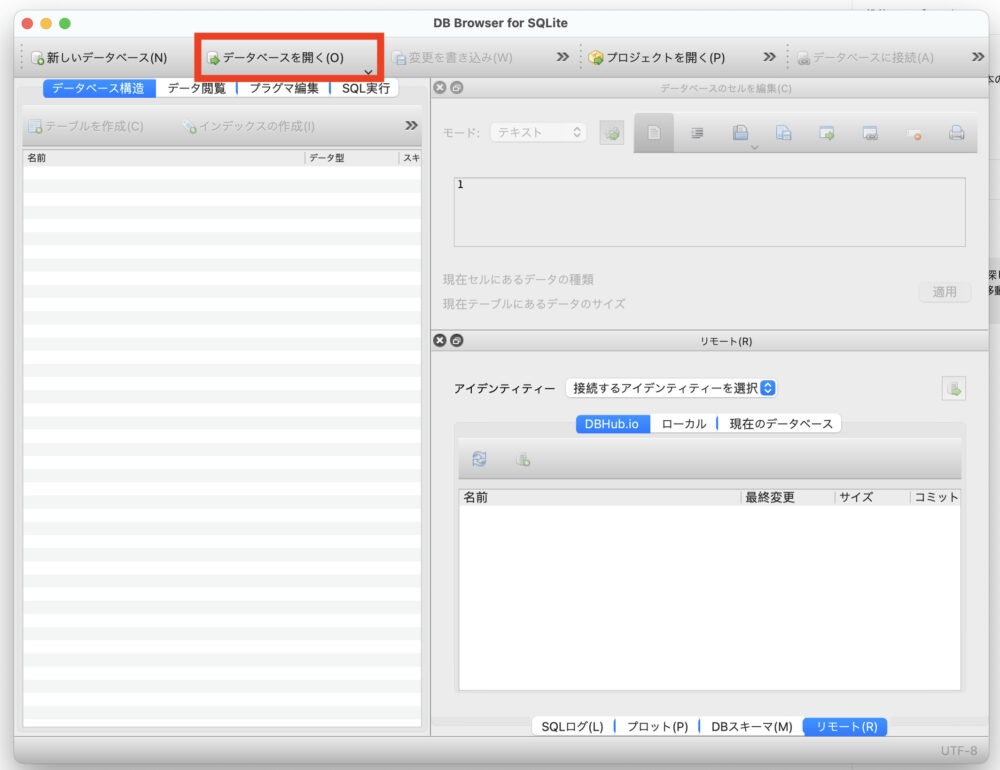Click inside the cell editor text area
Viewport: 1000px width, 770px height.
[x=710, y=210]
